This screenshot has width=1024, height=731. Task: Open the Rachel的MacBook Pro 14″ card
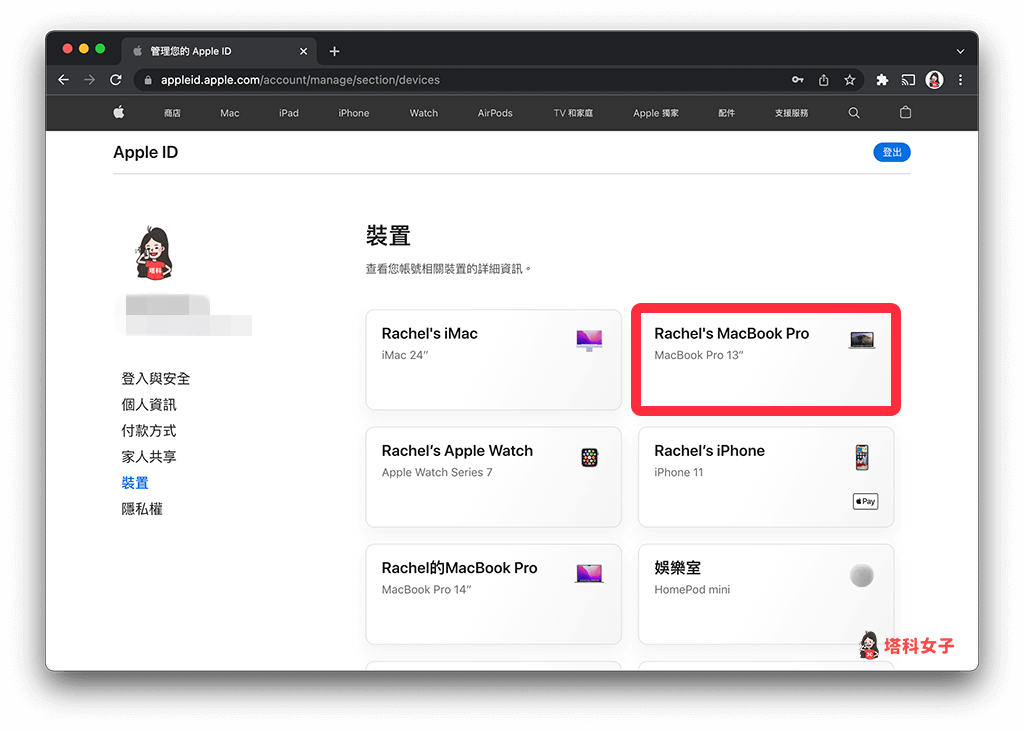[x=493, y=594]
